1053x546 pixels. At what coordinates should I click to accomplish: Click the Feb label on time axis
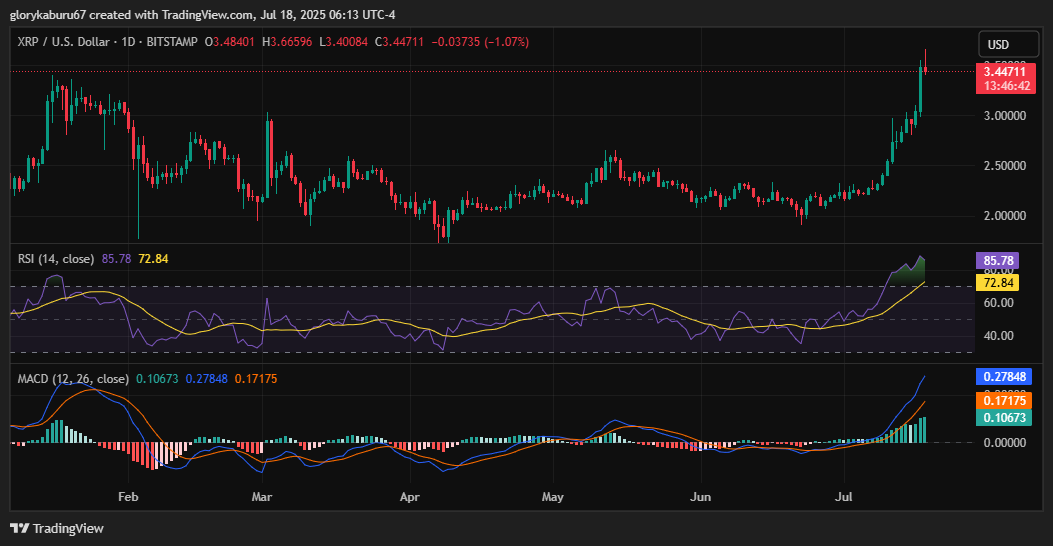(x=127, y=496)
